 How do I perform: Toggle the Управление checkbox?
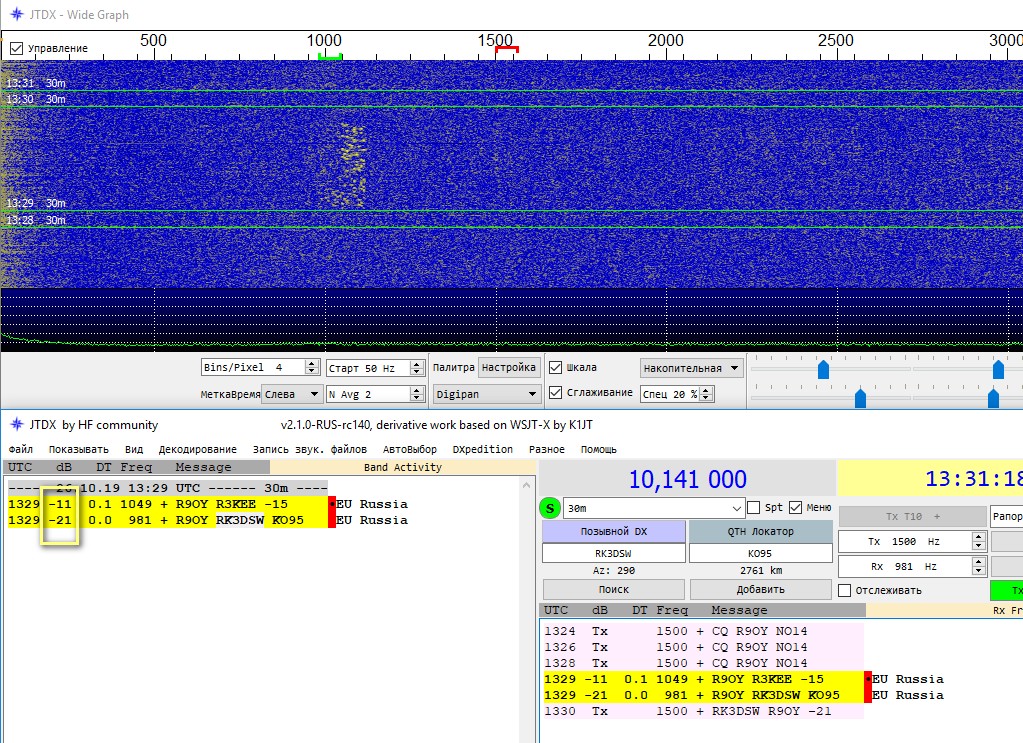[16, 48]
